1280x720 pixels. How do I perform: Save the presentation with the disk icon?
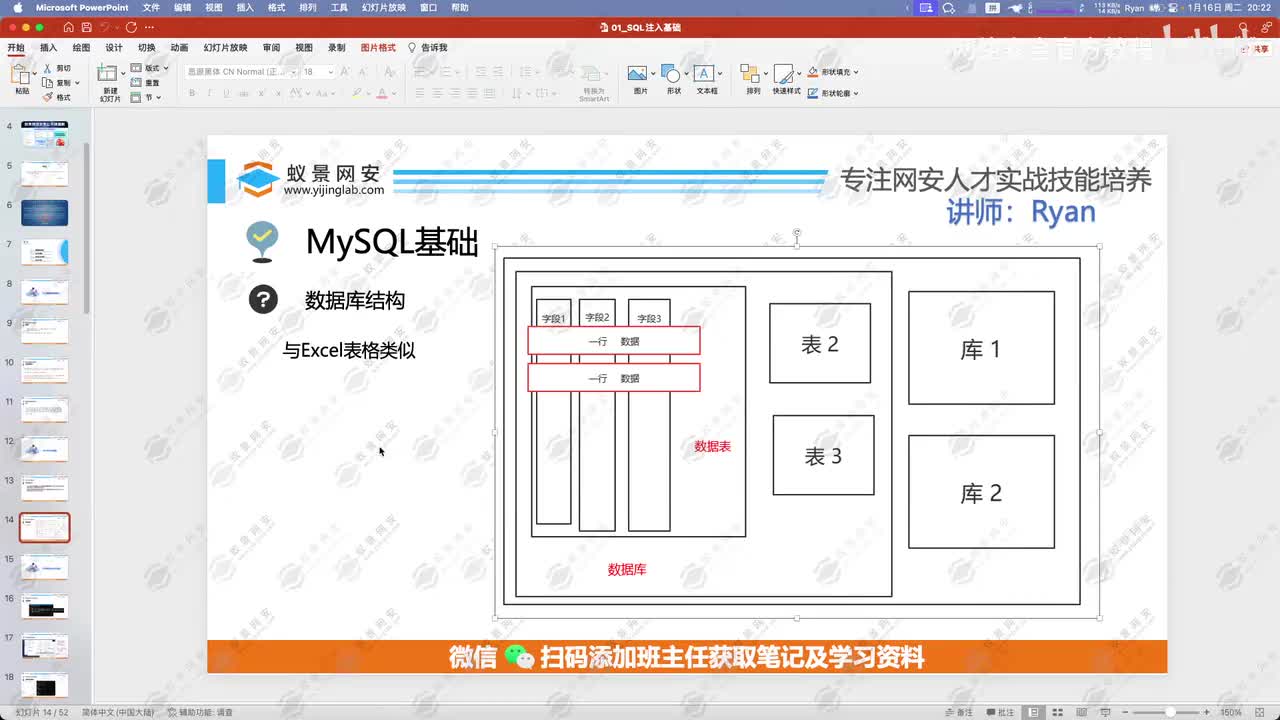87,27
